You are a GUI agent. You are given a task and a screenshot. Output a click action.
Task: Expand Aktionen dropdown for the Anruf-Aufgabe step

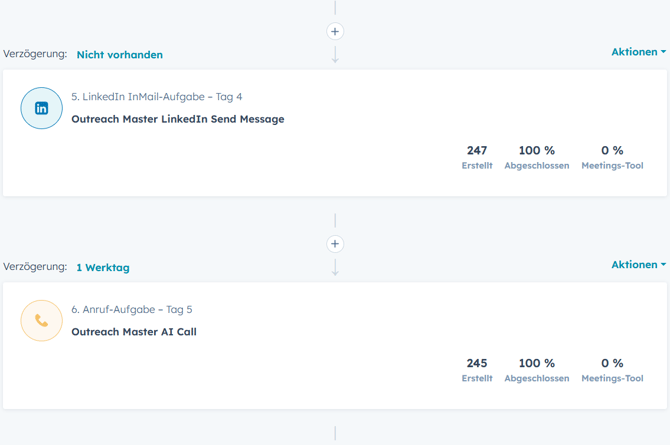(638, 265)
